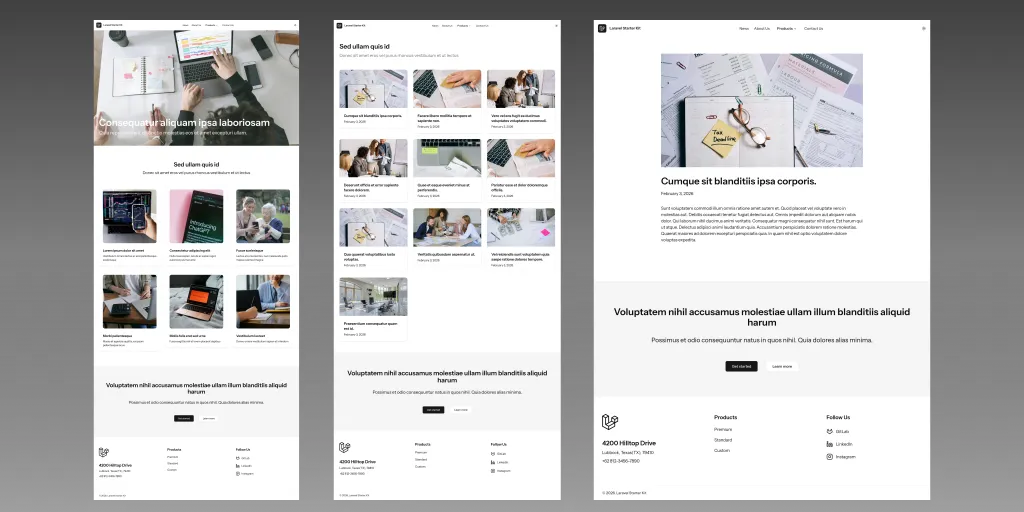1024x512 pixels.
Task: Click the 'Sed ullam quis id' heading on the middle page
Action: pyautogui.click(x=364, y=46)
